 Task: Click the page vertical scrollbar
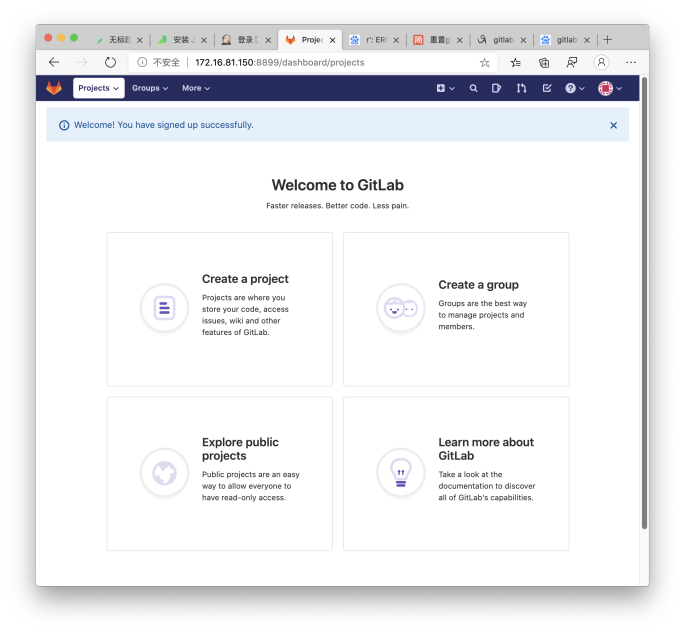coord(644,302)
